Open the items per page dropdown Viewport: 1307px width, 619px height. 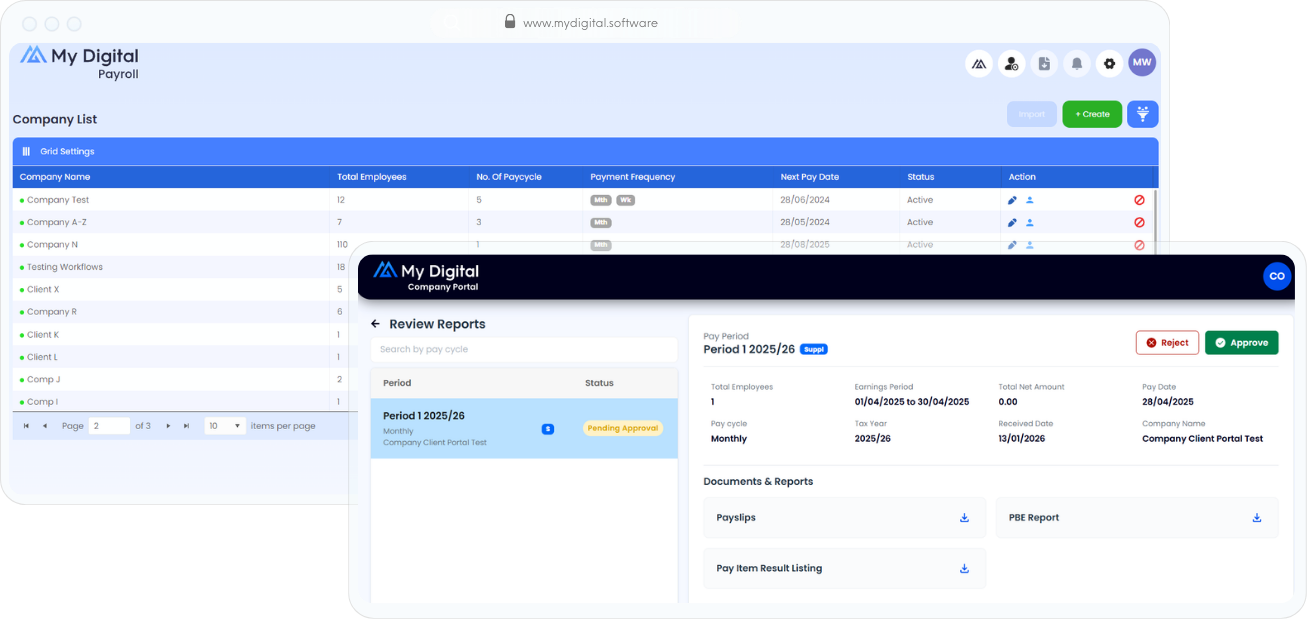[225, 426]
